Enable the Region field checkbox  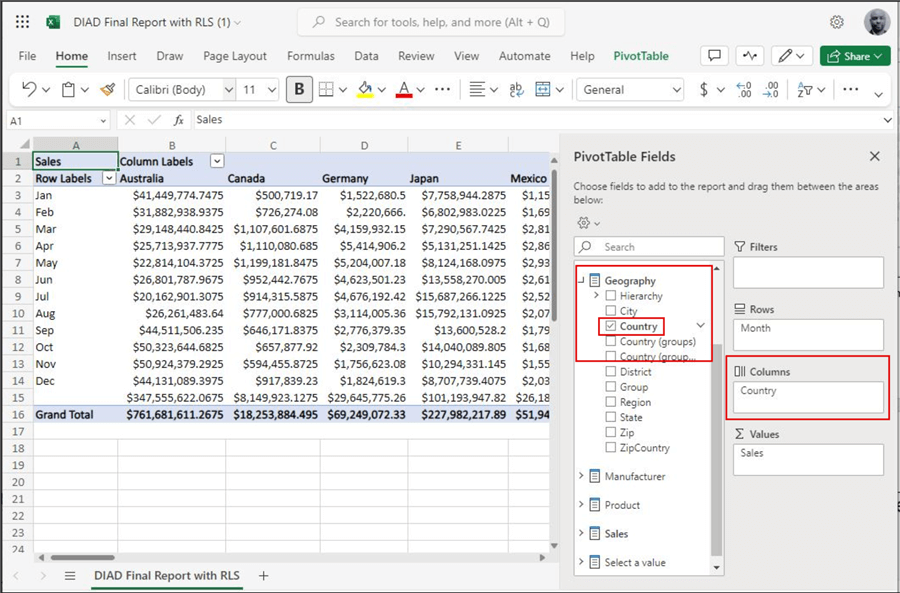611,402
